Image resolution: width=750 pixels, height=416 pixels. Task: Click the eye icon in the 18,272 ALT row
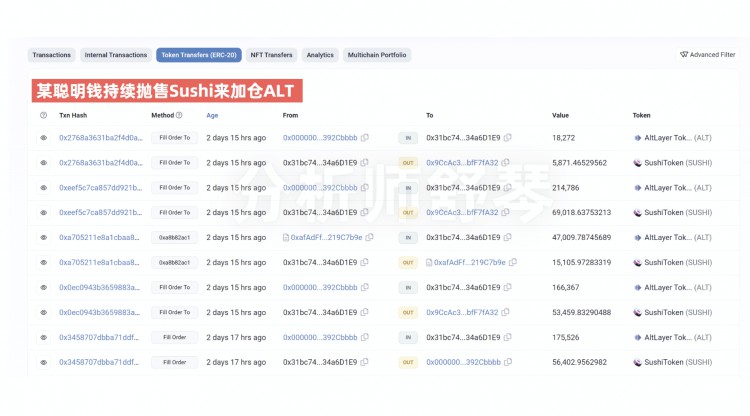point(44,138)
